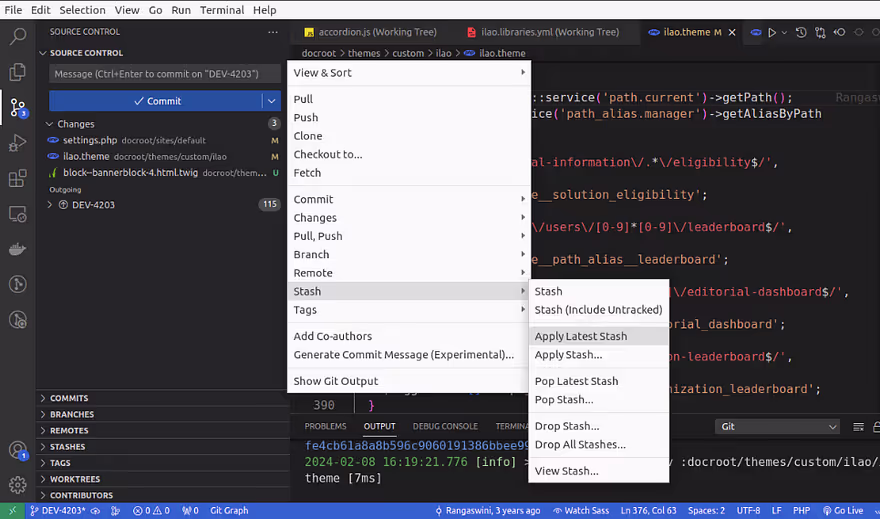Open file history clock icon
The width and height of the screenshot is (880, 519).
click(801, 33)
